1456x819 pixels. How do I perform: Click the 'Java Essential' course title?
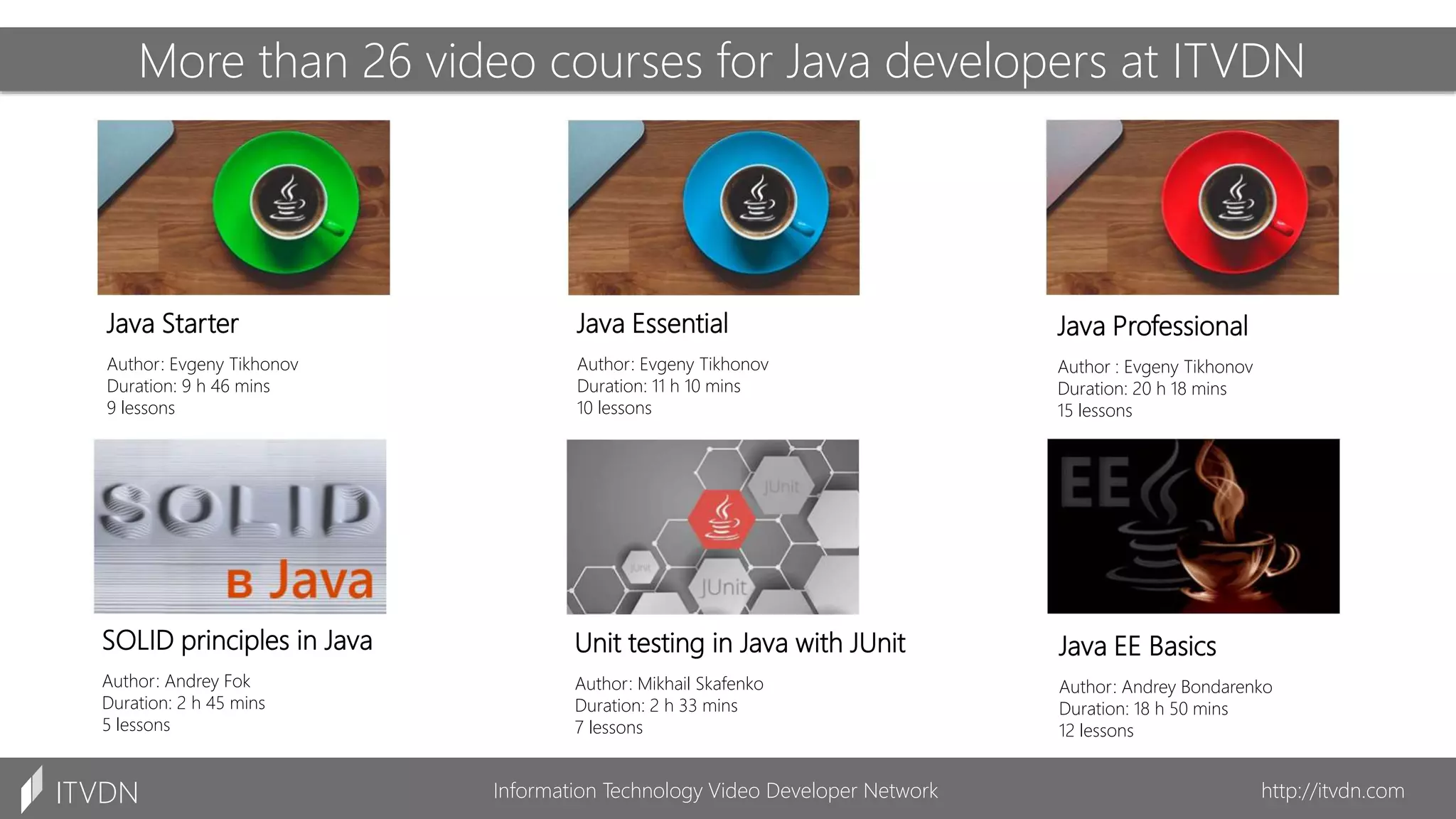[652, 323]
